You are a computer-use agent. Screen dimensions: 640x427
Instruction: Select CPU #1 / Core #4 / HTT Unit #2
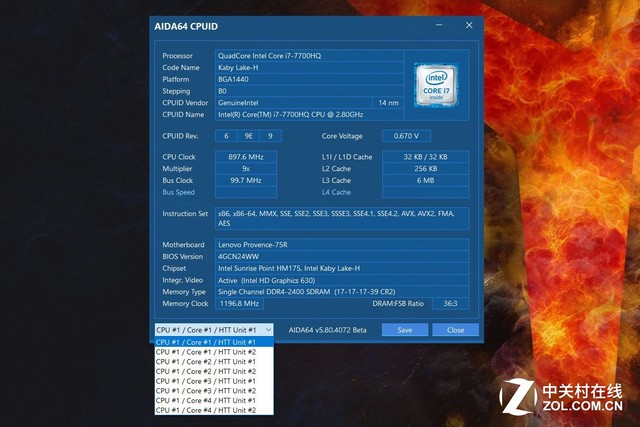214,410
